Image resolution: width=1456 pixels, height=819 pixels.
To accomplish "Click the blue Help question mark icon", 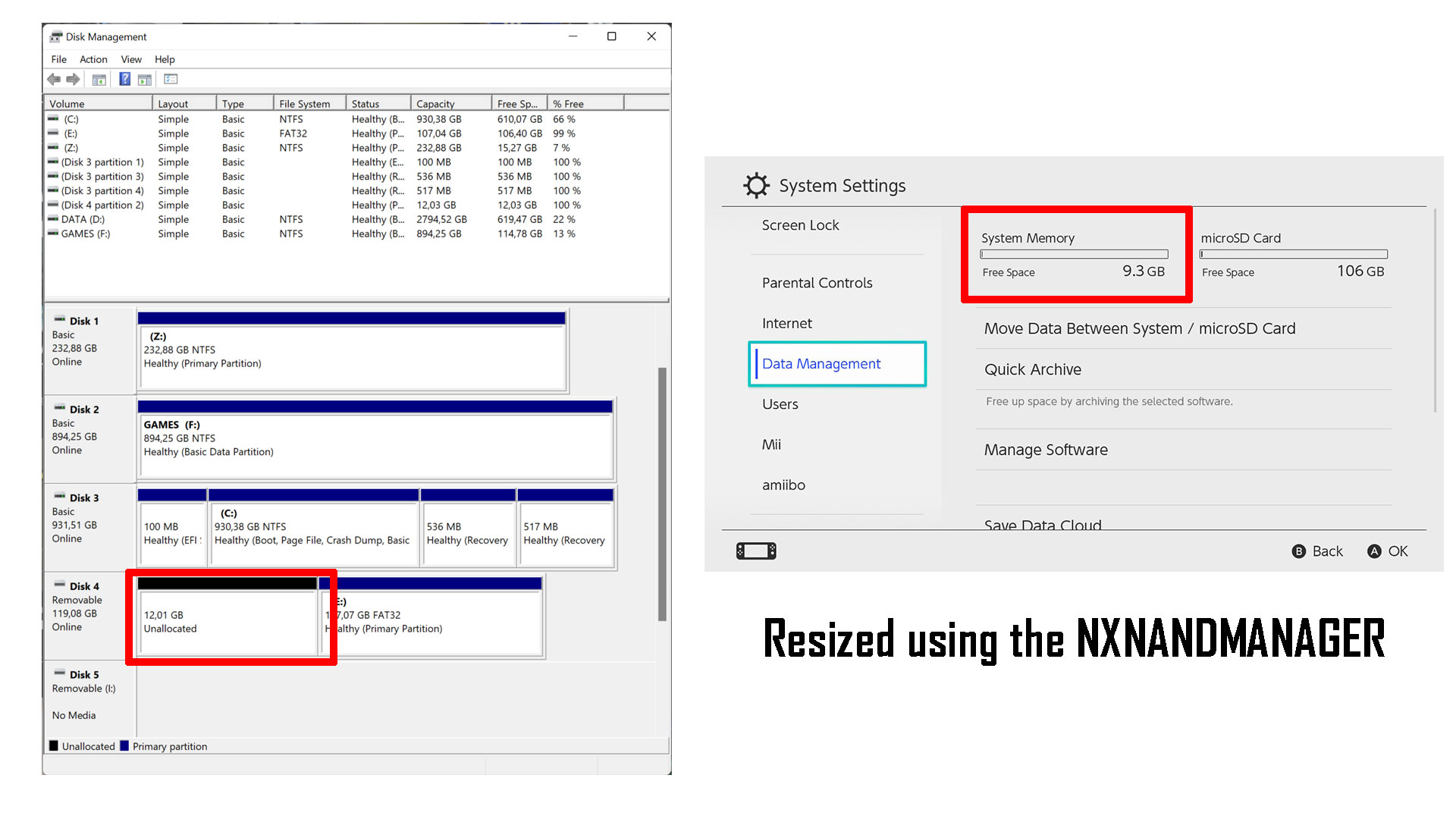I will click(125, 79).
